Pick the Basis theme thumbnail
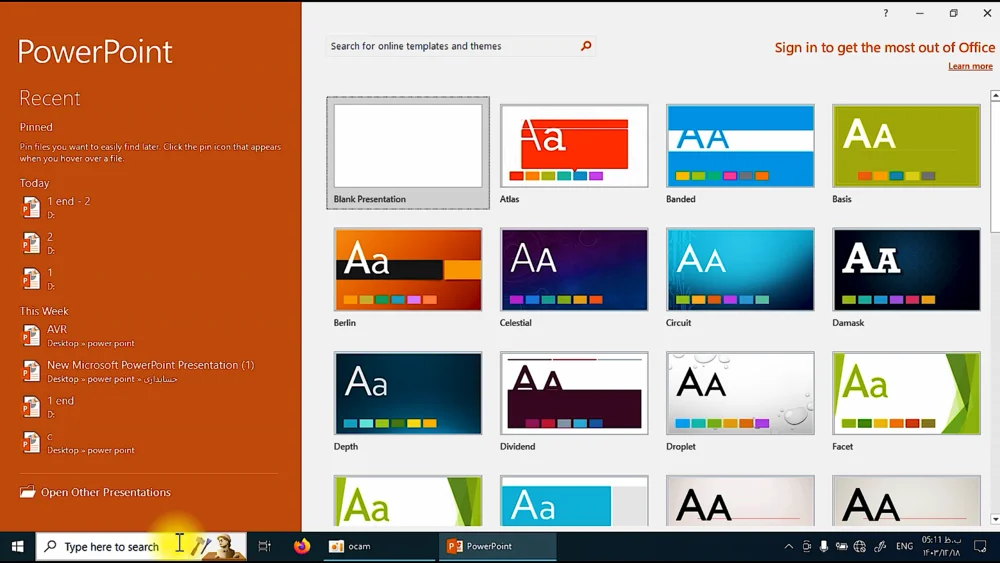The width and height of the screenshot is (1000, 563). [x=906, y=146]
